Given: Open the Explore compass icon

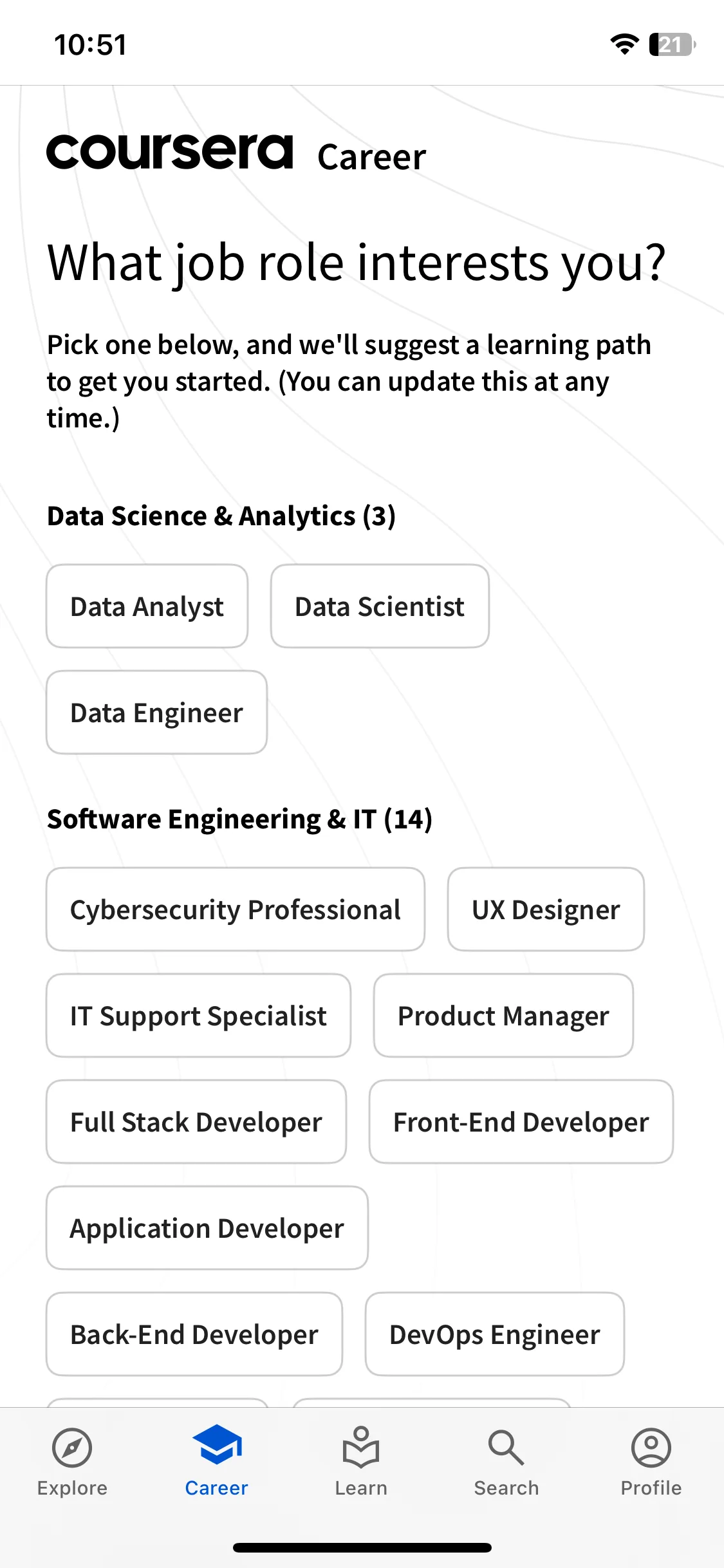Looking at the screenshot, I should coord(72,1448).
